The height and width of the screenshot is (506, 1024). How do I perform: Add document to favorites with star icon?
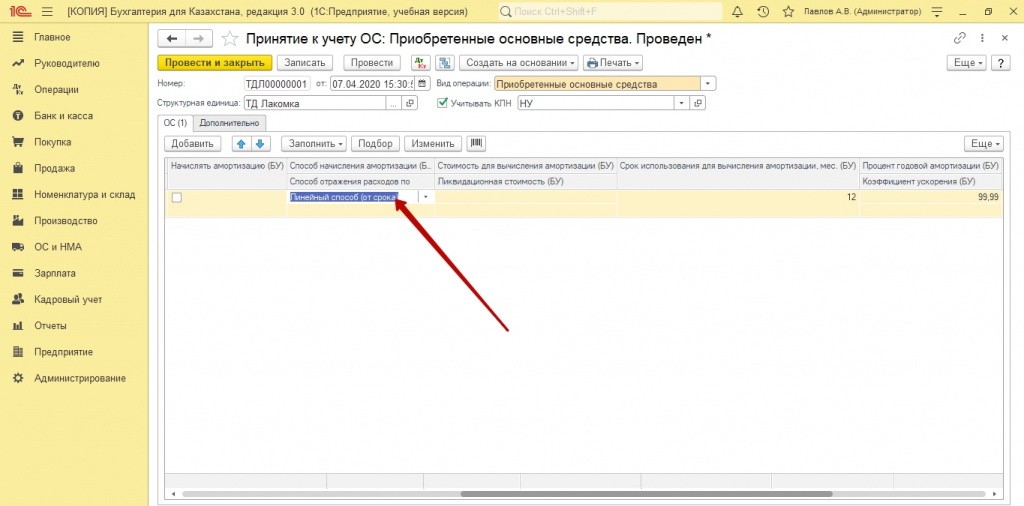click(x=229, y=39)
